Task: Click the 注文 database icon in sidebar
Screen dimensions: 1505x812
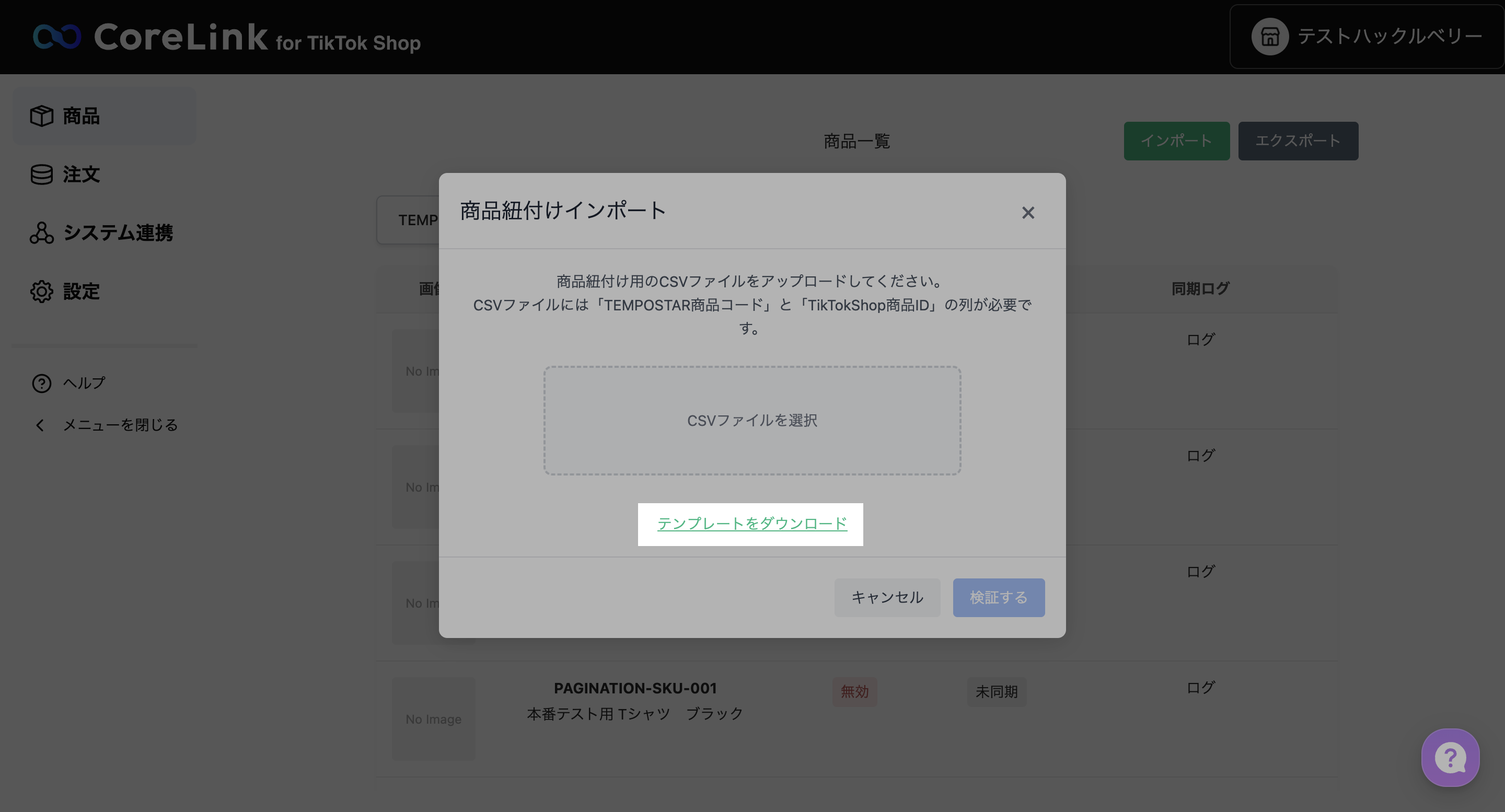Action: pyautogui.click(x=41, y=174)
